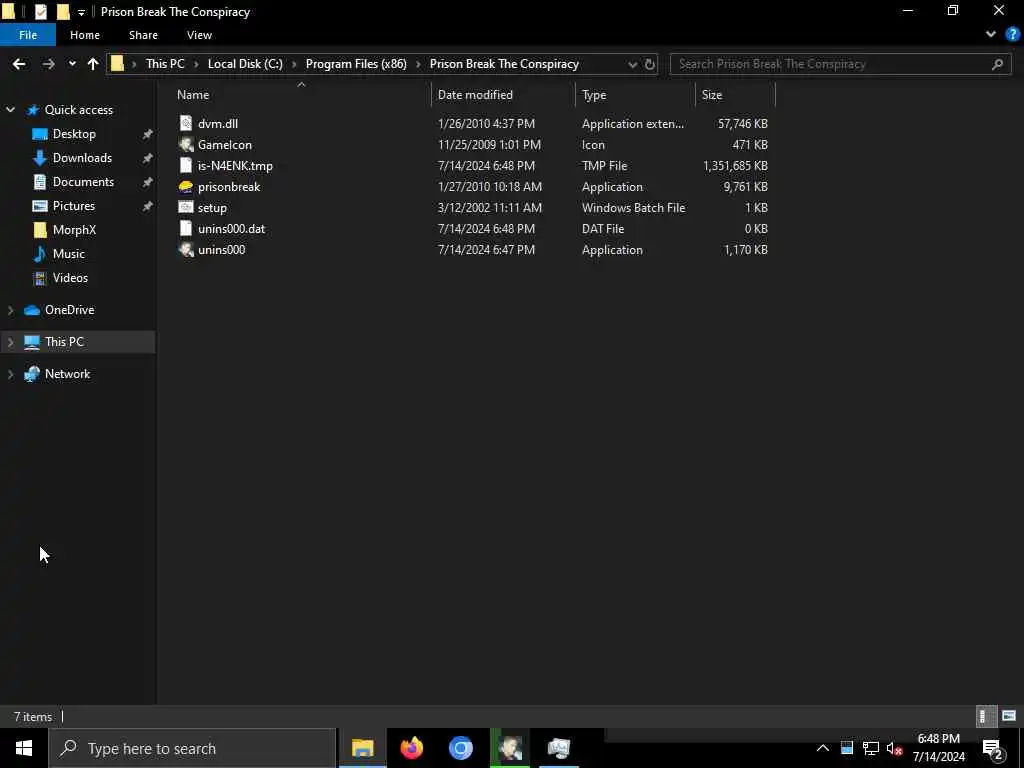Viewport: 1024px width, 768px height.
Task: Open the Windows Start menu
Action: click(24, 748)
